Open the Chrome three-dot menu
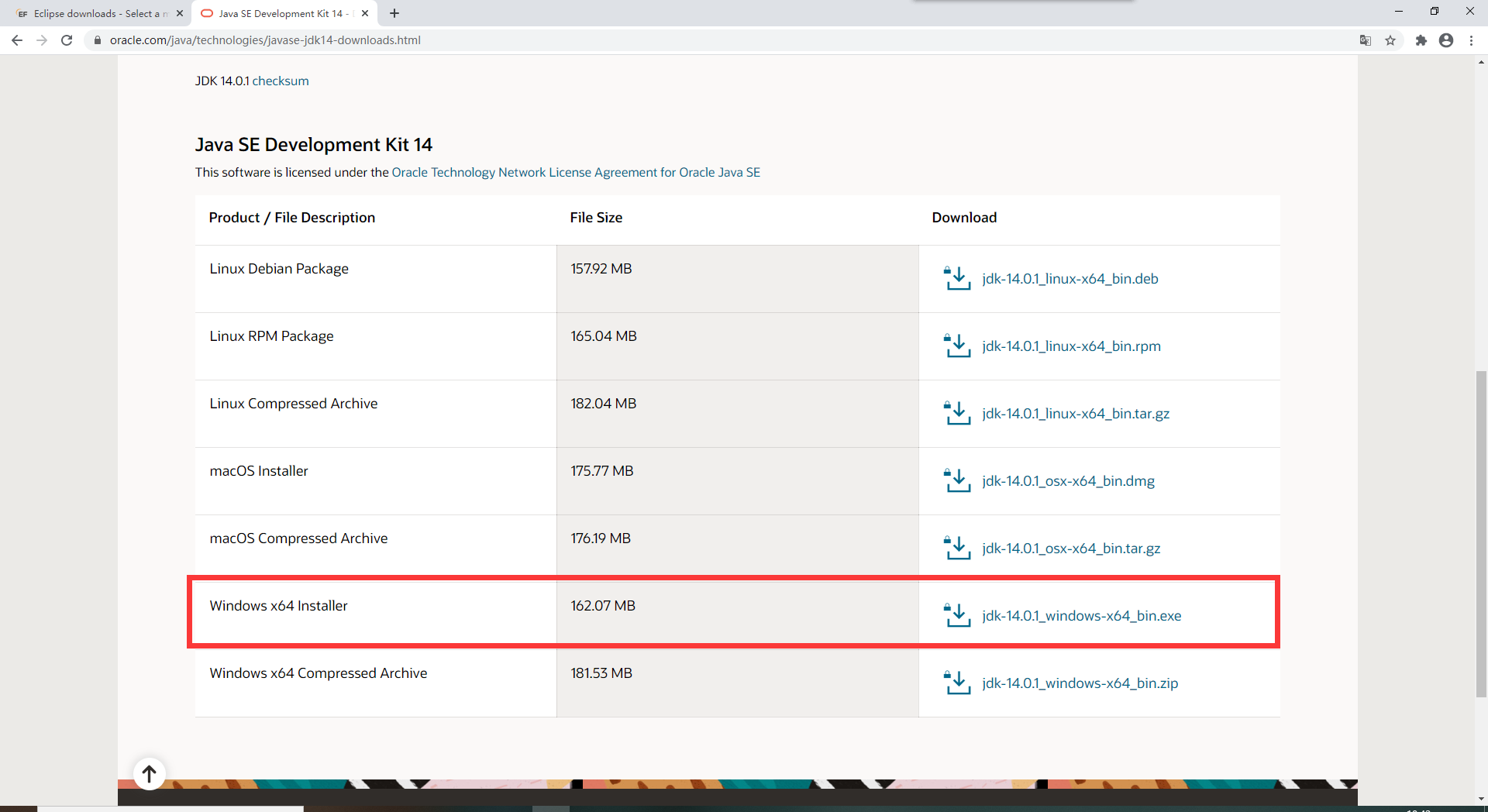The width and height of the screenshot is (1488, 812). pyautogui.click(x=1472, y=40)
